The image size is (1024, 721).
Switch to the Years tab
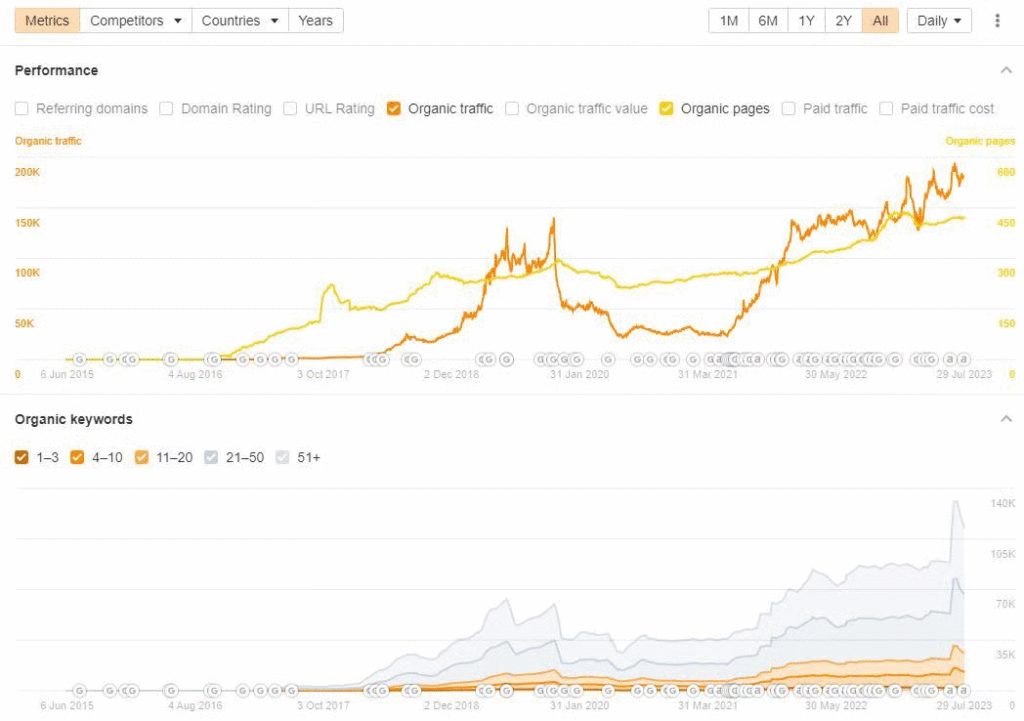pos(315,21)
